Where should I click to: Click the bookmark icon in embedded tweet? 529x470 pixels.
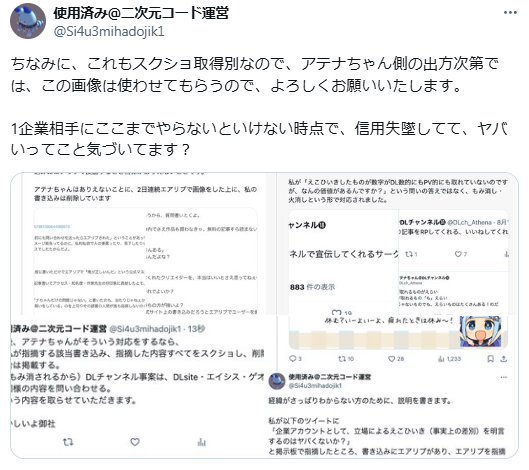pos(491,359)
